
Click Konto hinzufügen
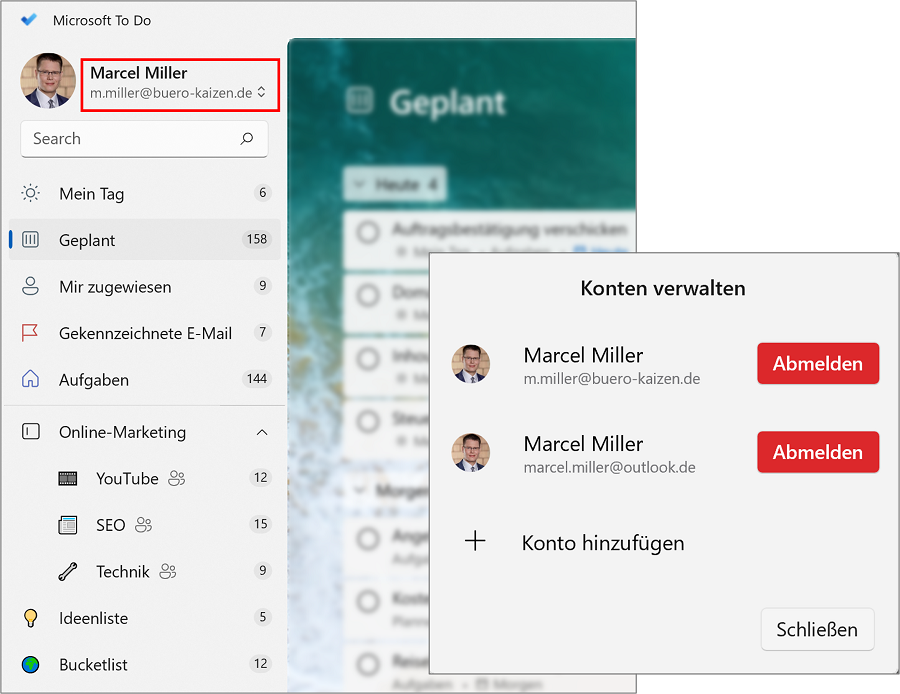pyautogui.click(x=603, y=542)
